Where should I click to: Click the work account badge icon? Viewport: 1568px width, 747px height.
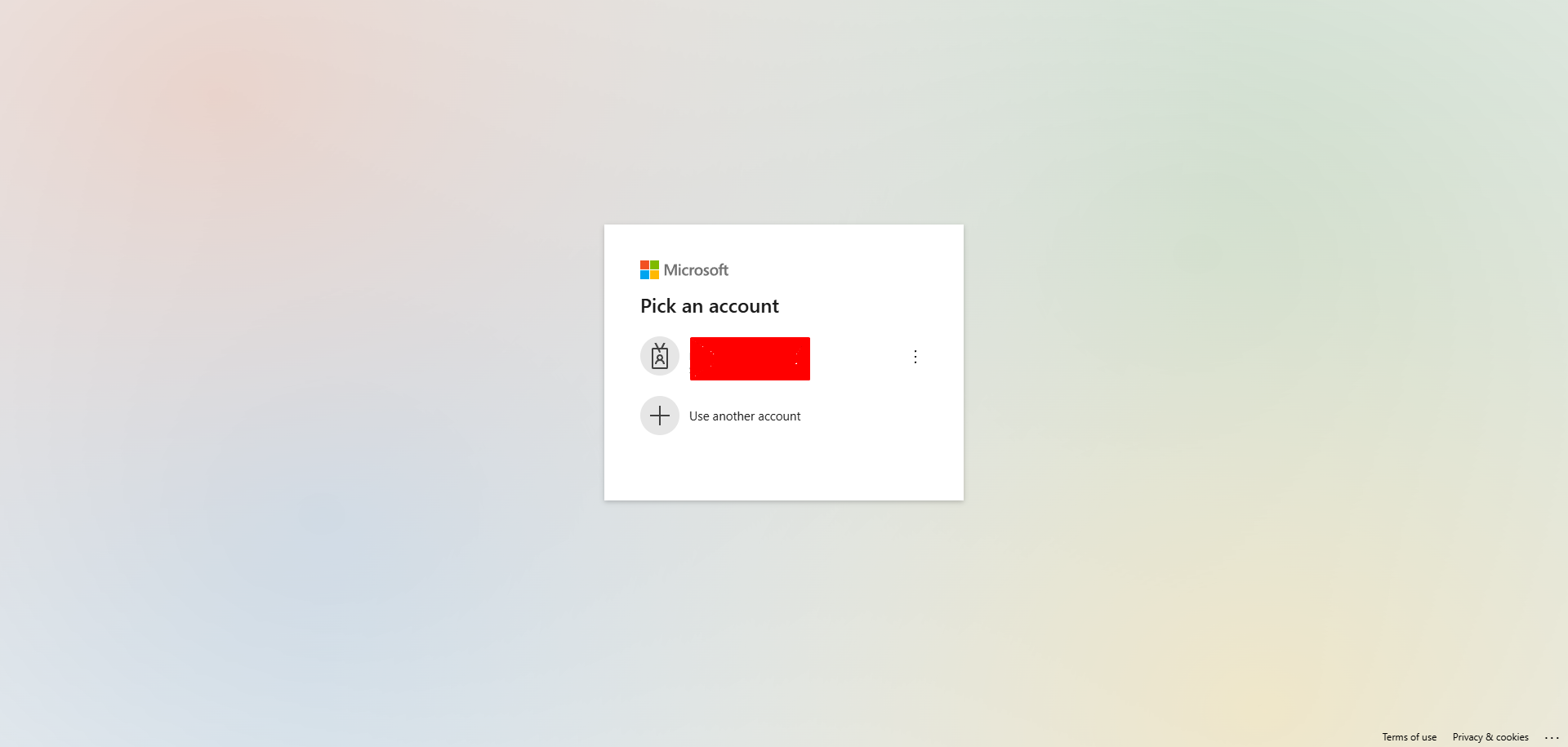click(x=660, y=357)
